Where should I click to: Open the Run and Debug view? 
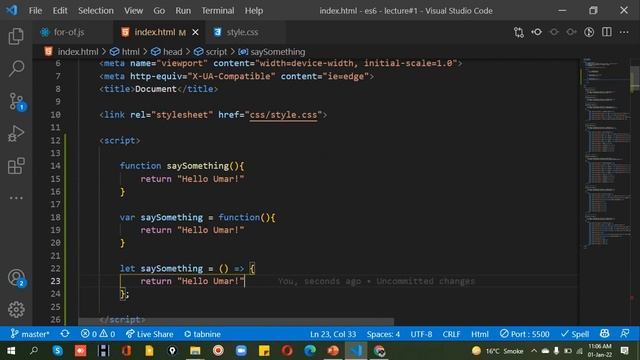click(x=16, y=133)
